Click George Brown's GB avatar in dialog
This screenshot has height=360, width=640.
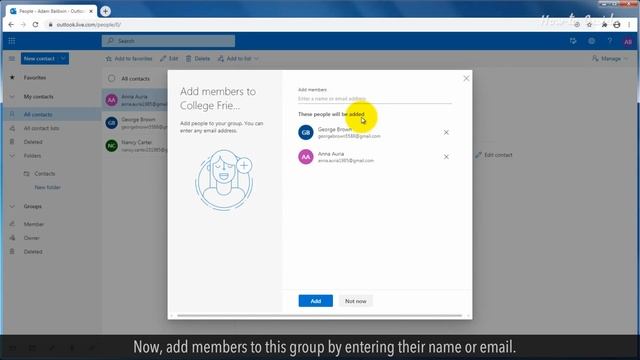(306, 132)
